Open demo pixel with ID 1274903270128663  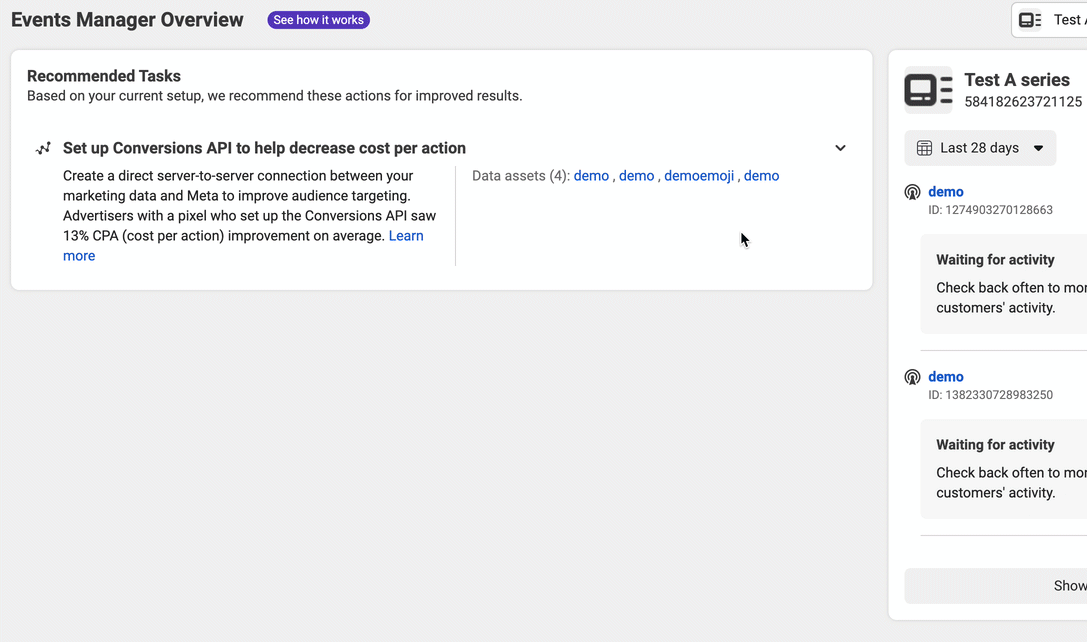tap(946, 192)
